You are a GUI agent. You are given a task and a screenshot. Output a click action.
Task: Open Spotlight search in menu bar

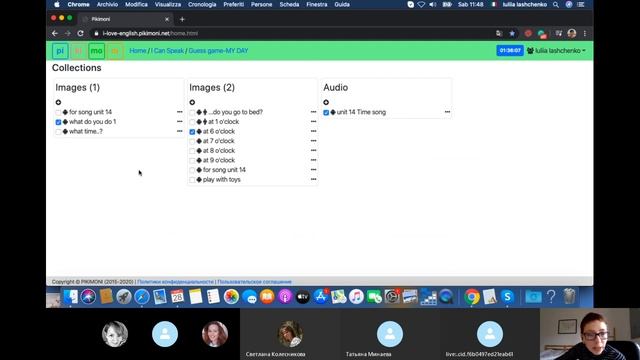point(556,4)
